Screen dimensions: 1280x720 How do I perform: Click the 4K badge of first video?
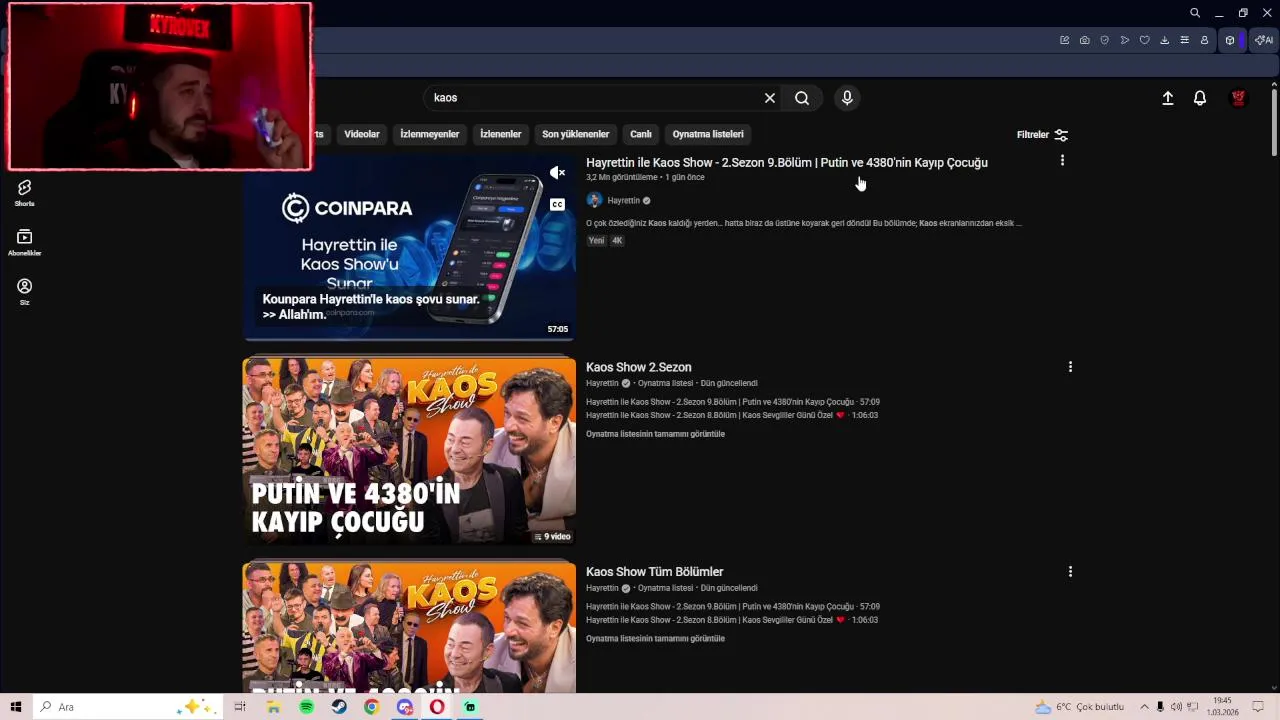pos(617,241)
